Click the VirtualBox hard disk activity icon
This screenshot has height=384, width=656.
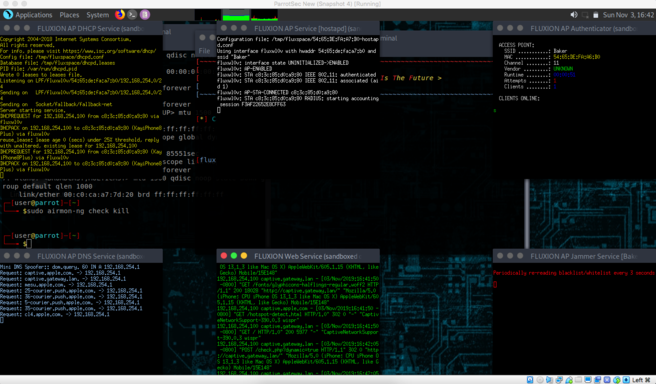pyautogui.click(x=530, y=380)
